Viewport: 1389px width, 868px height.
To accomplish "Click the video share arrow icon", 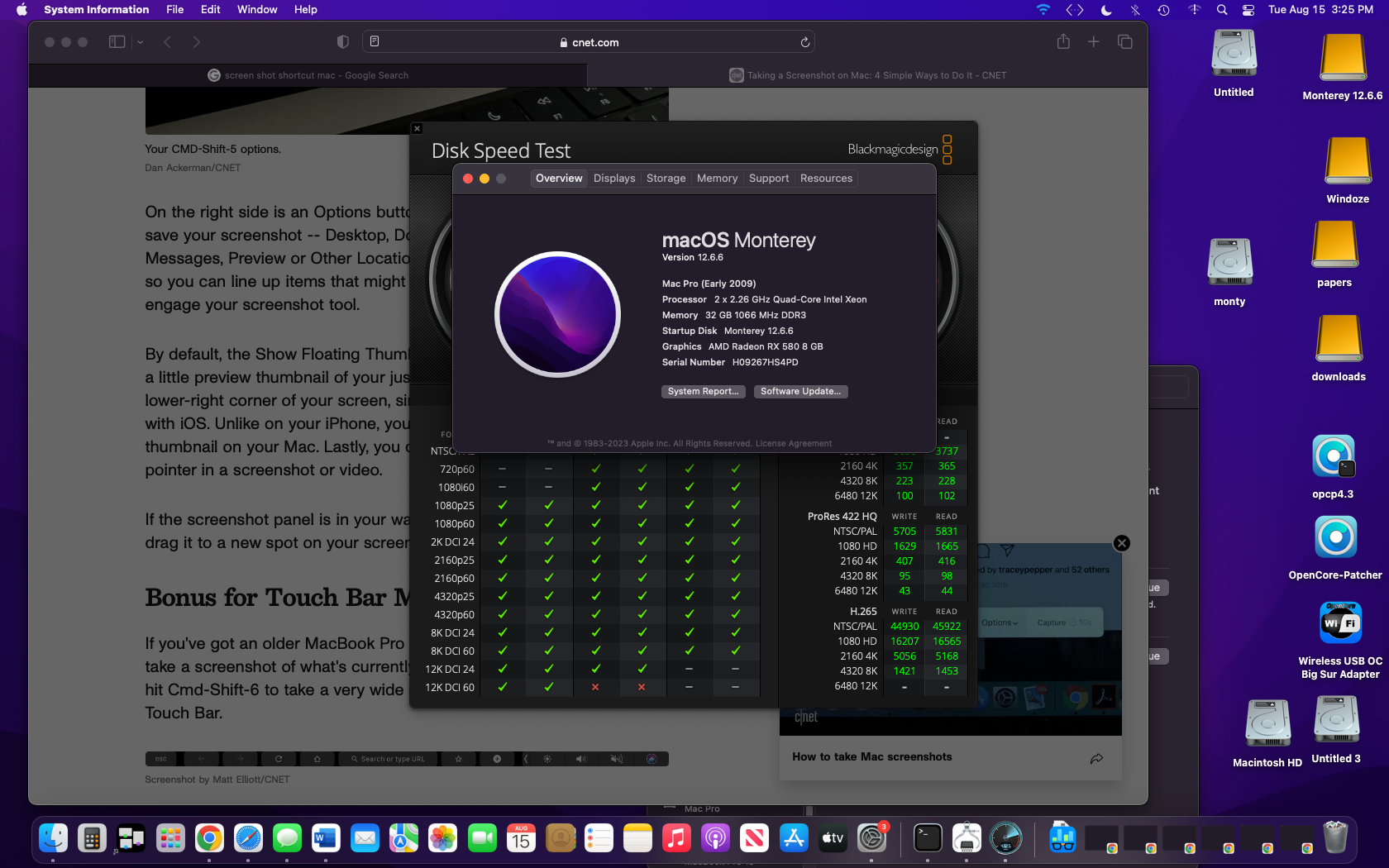I will (x=1096, y=758).
